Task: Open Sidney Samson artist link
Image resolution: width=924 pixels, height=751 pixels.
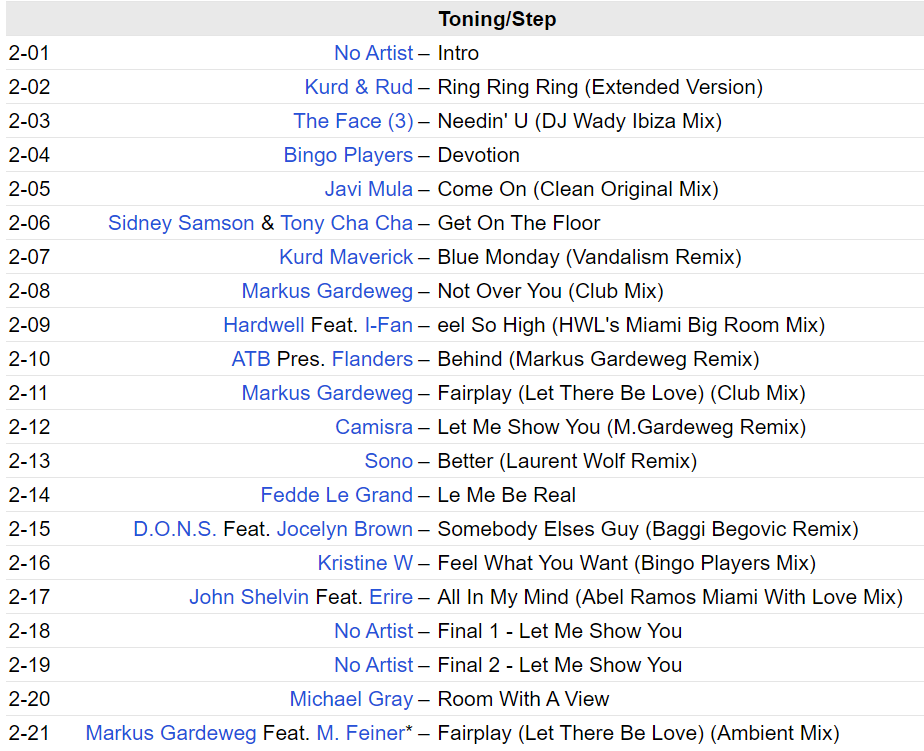Action: pos(181,223)
